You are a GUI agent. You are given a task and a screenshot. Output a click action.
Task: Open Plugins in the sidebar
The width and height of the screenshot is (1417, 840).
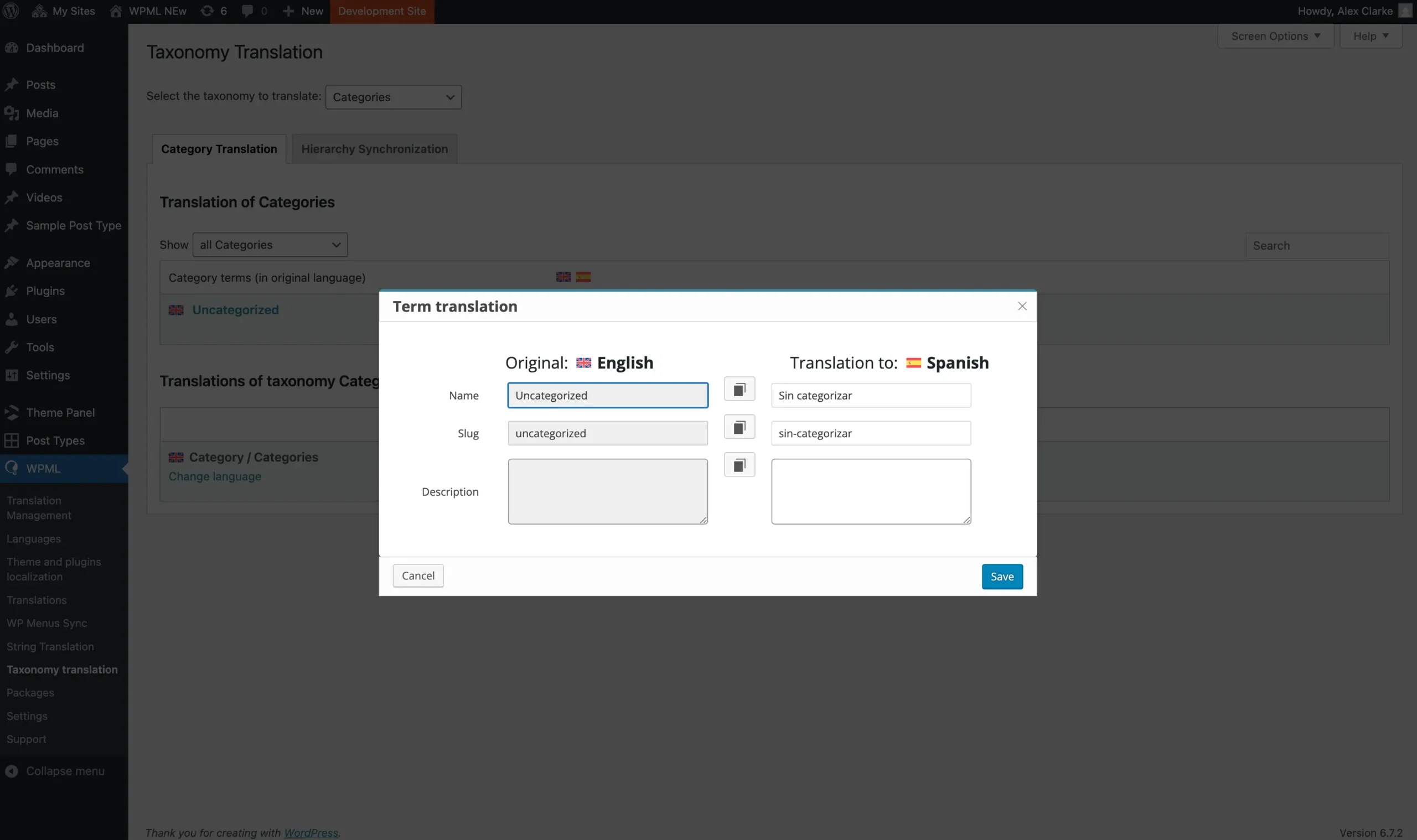(x=64, y=291)
